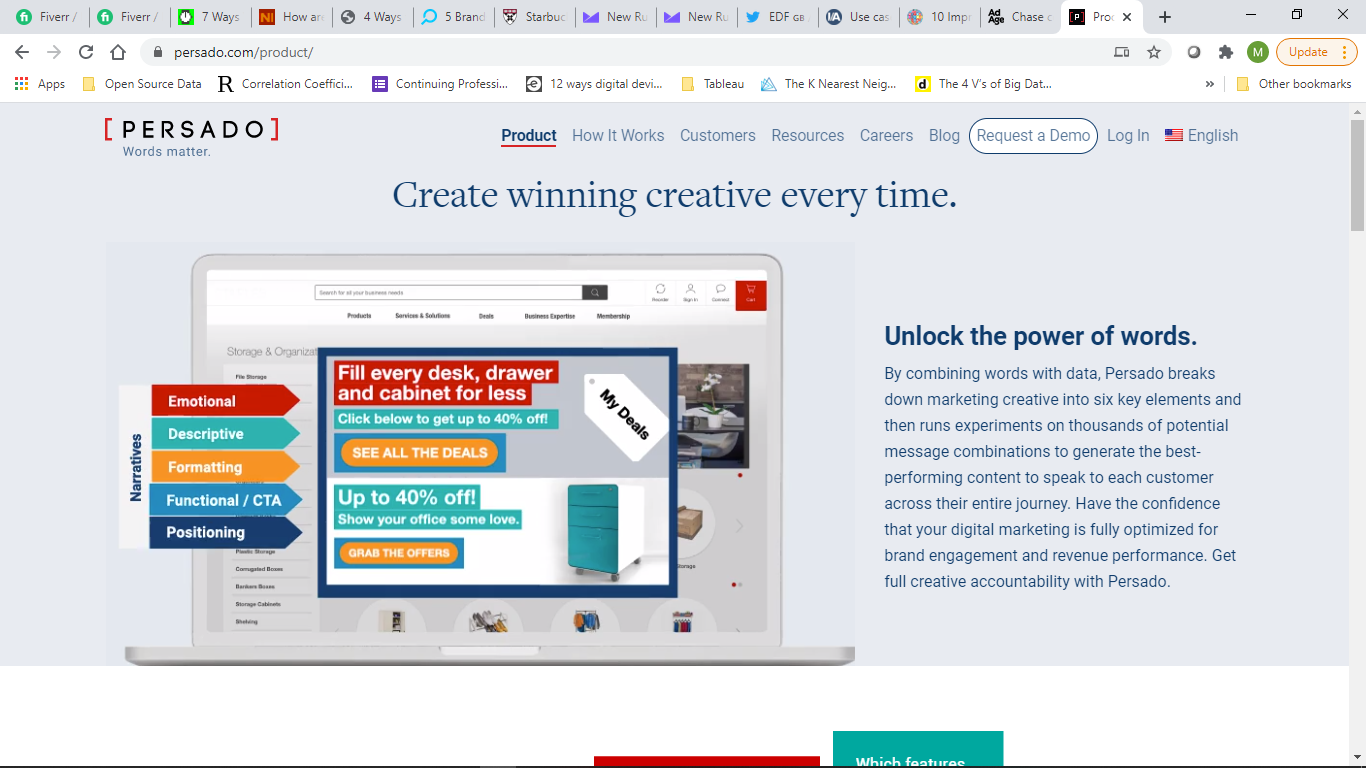1366x768 pixels.
Task: Click the site lock icon
Action: tap(156, 52)
